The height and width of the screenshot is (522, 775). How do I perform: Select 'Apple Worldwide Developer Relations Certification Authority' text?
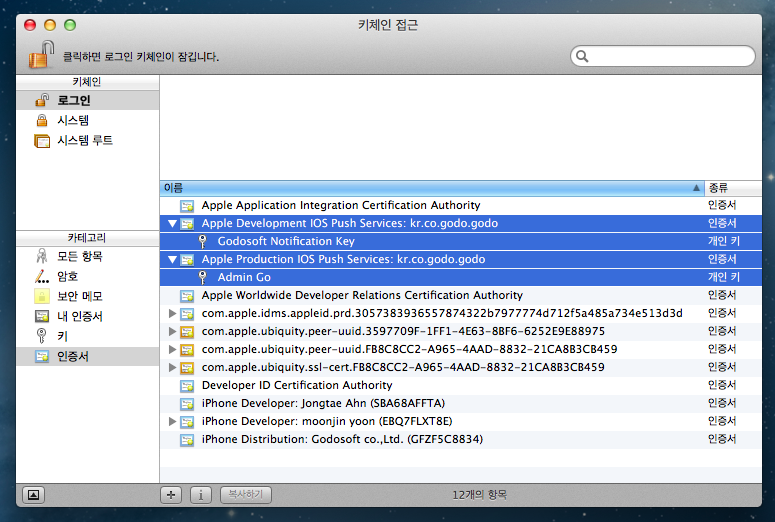coord(362,295)
